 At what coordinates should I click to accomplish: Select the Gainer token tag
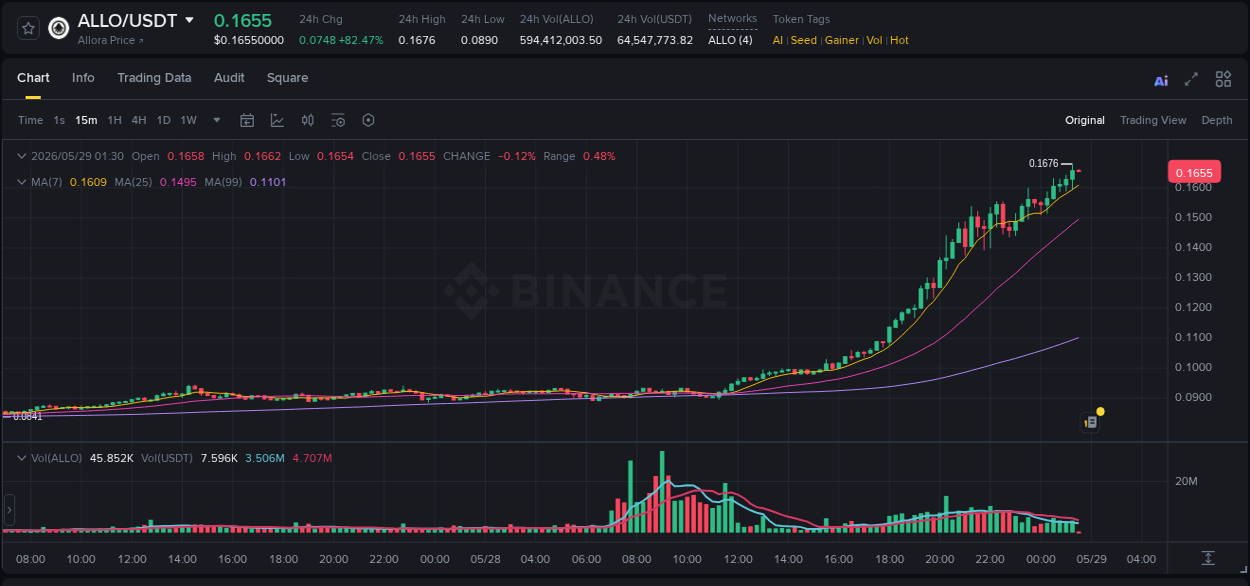click(x=841, y=40)
